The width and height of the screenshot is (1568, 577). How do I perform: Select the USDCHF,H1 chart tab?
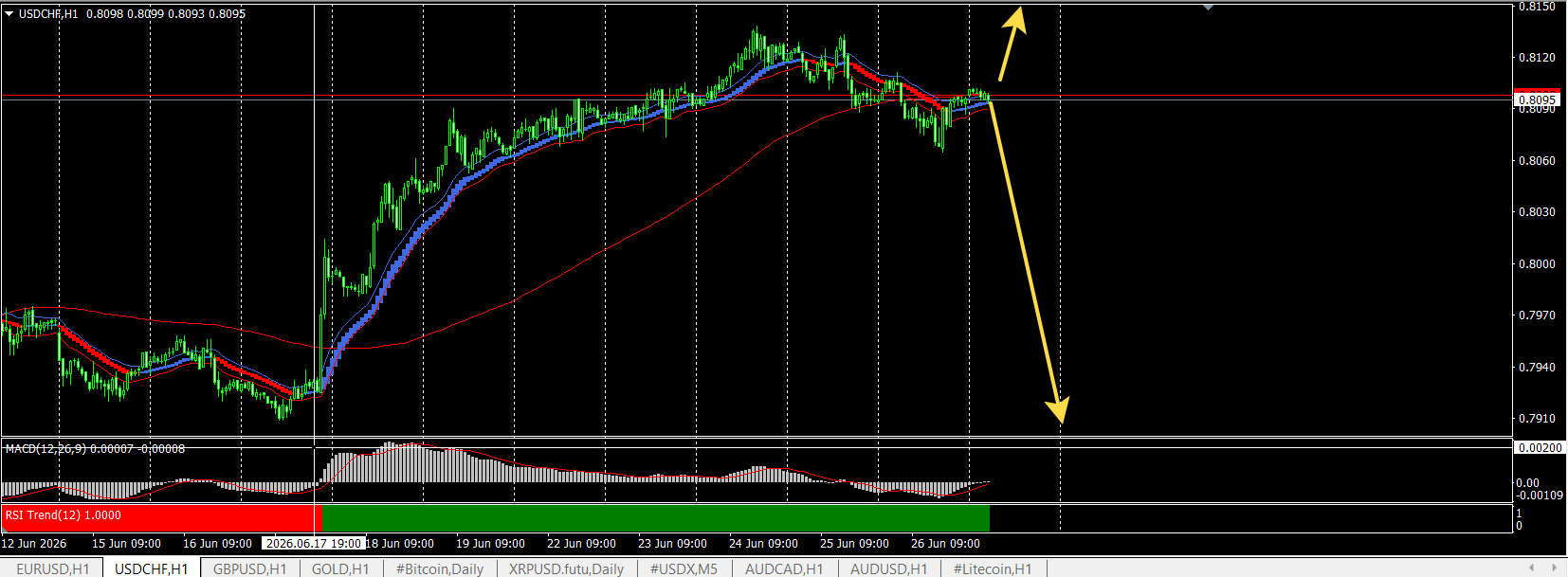point(152,568)
